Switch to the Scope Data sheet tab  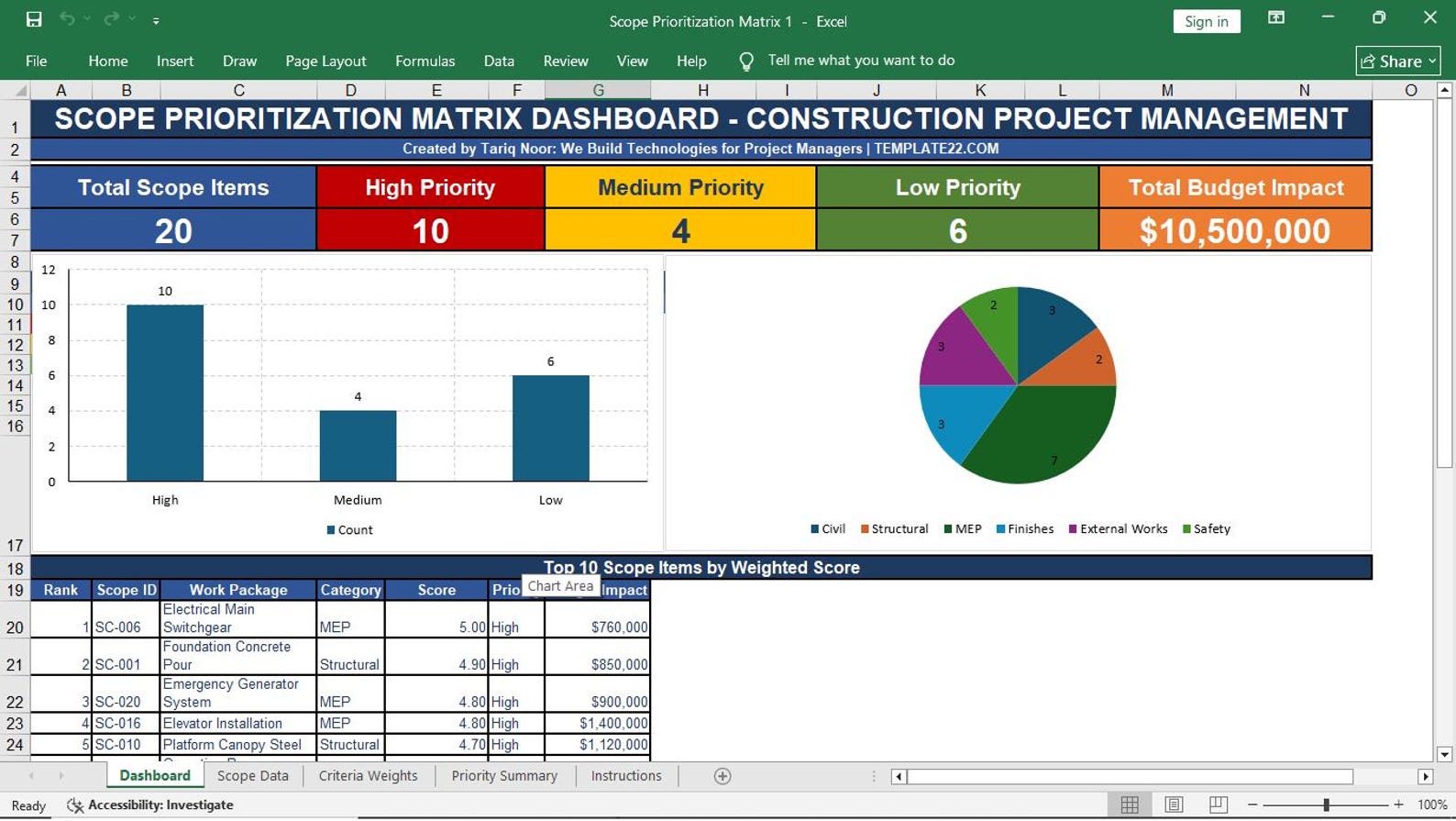[253, 776]
